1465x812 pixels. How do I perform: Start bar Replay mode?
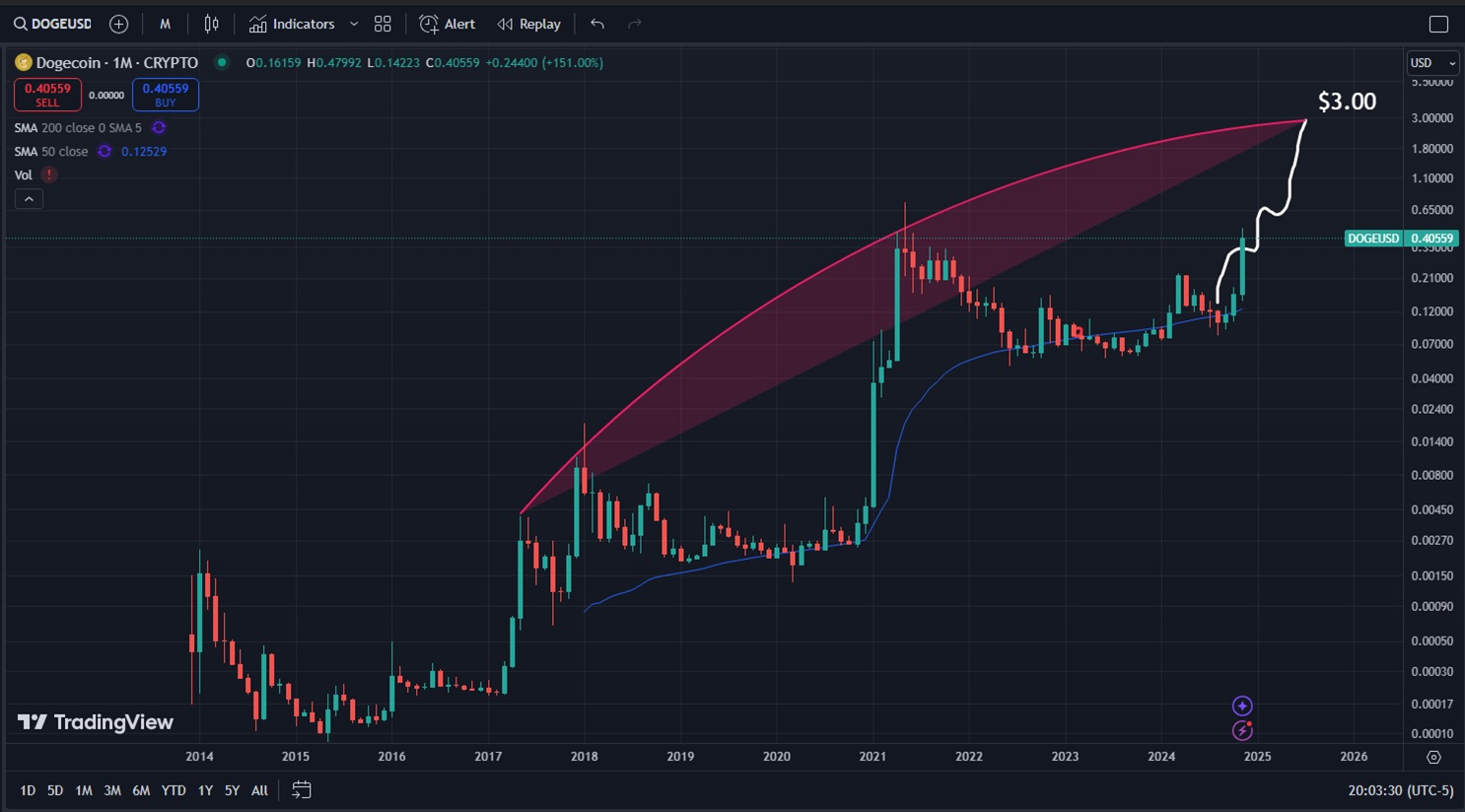[529, 24]
